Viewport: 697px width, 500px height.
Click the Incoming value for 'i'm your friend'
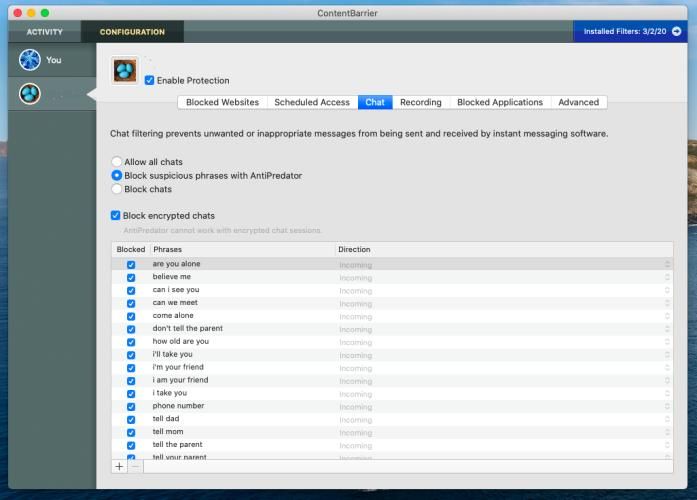[x=356, y=368]
